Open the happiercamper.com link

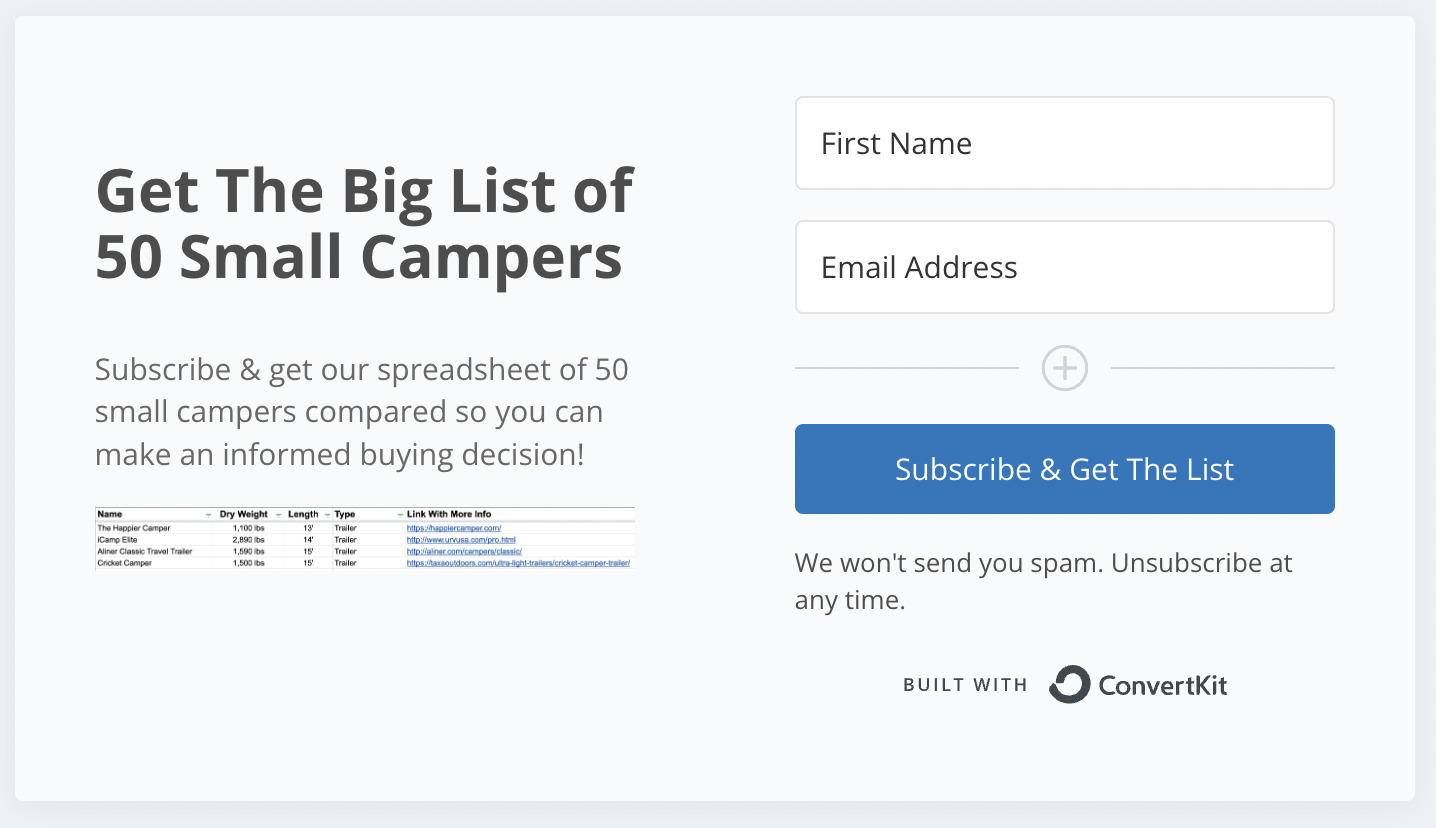coord(453,527)
